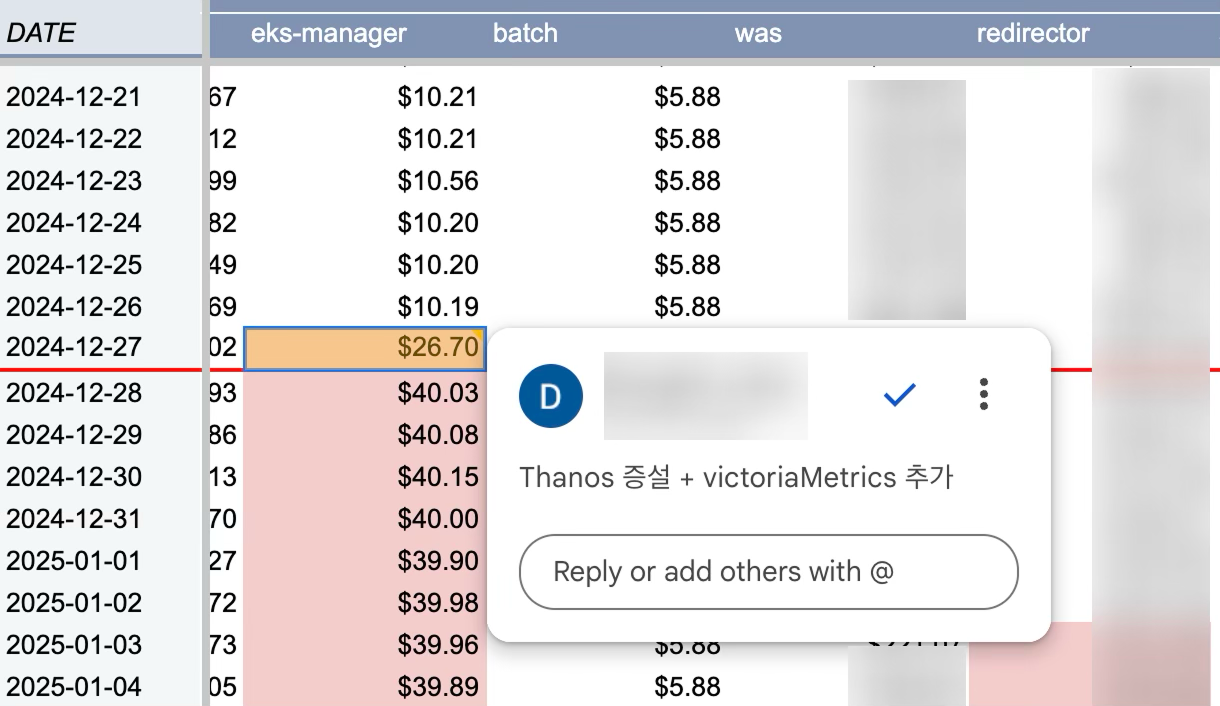Viewport: 1220px width, 706px height.
Task: Click the was column header
Action: (758, 33)
